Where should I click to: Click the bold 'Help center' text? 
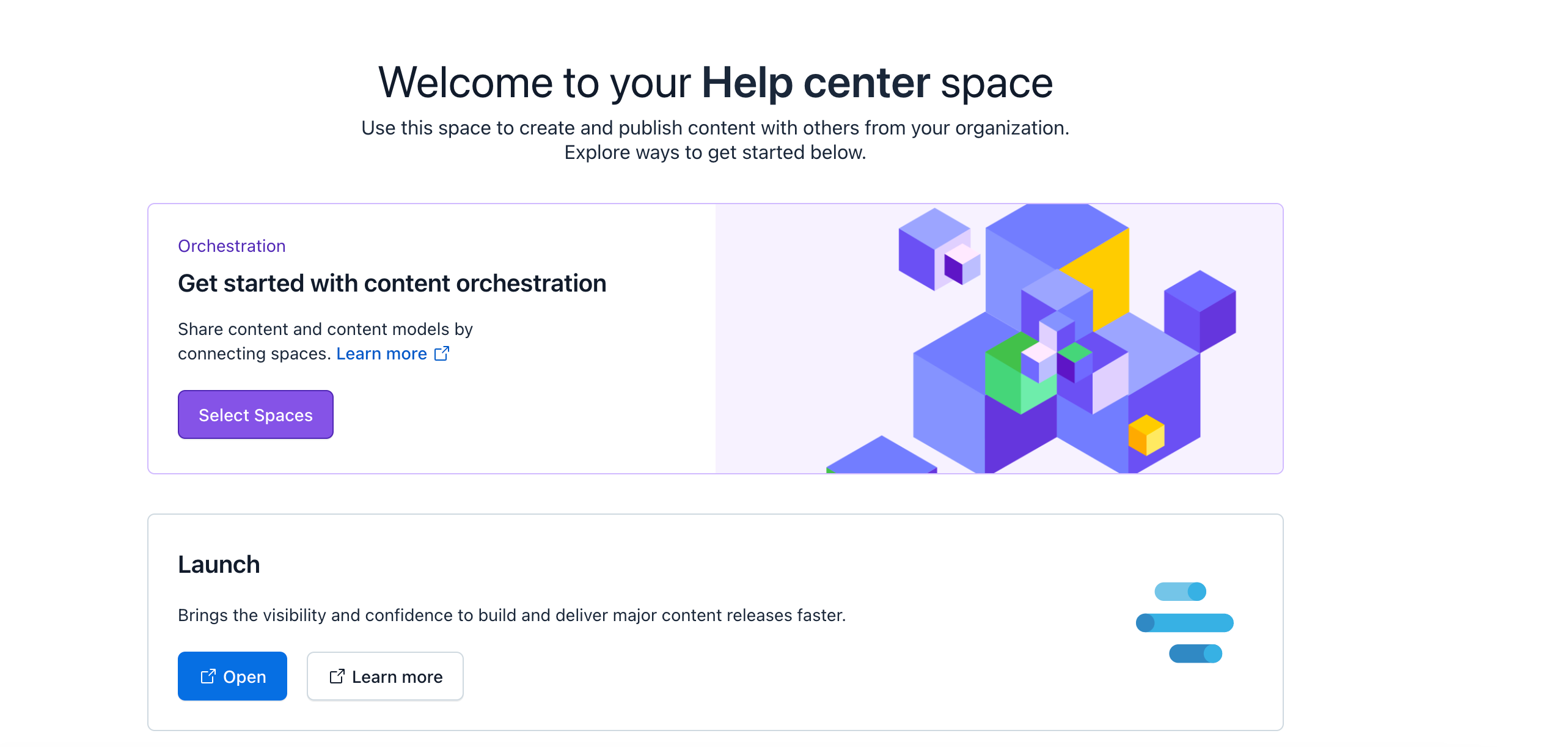pos(815,83)
